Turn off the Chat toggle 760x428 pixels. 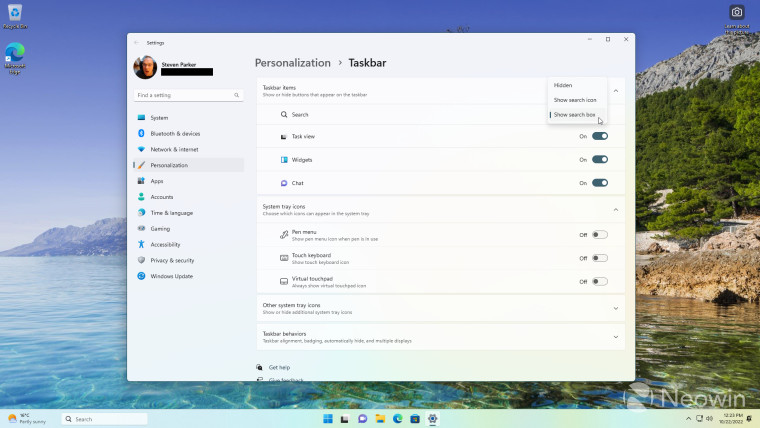click(600, 183)
